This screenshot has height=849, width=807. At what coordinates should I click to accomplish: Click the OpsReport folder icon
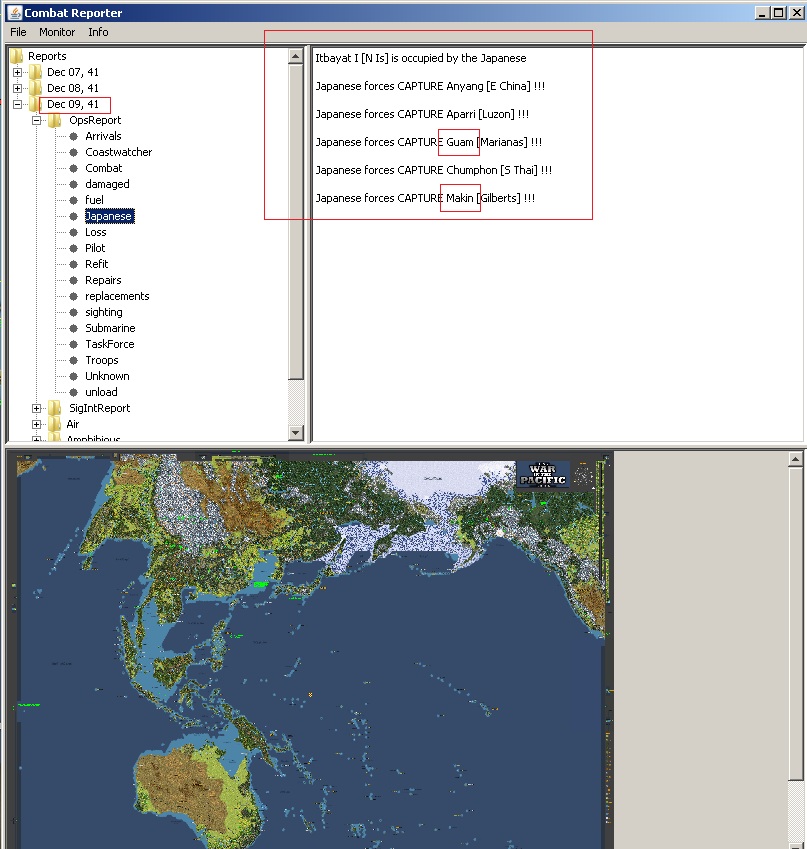(55, 120)
